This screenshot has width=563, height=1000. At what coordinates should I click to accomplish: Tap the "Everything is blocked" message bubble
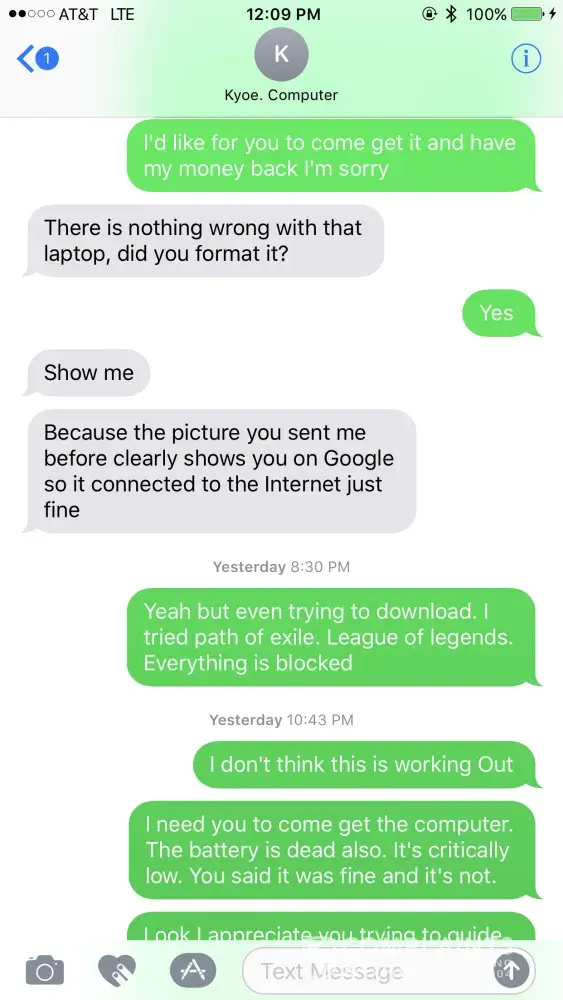334,637
